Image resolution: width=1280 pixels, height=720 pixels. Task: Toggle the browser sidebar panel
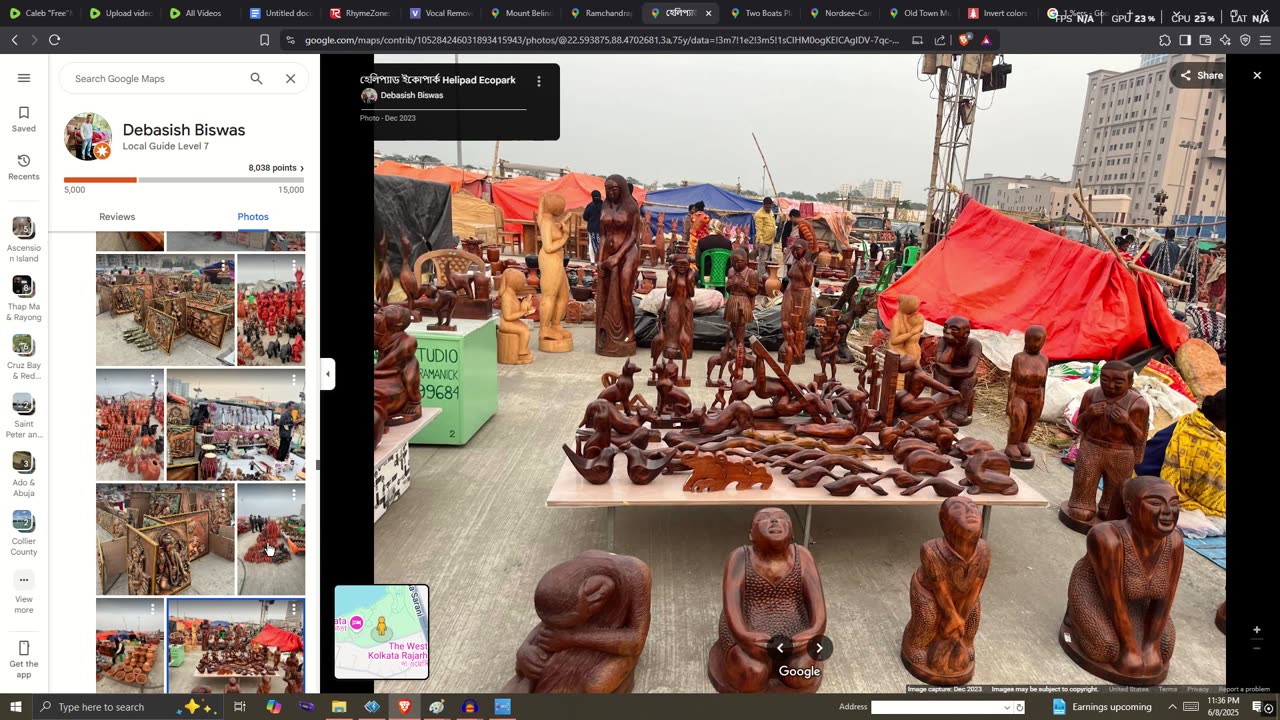1185,40
